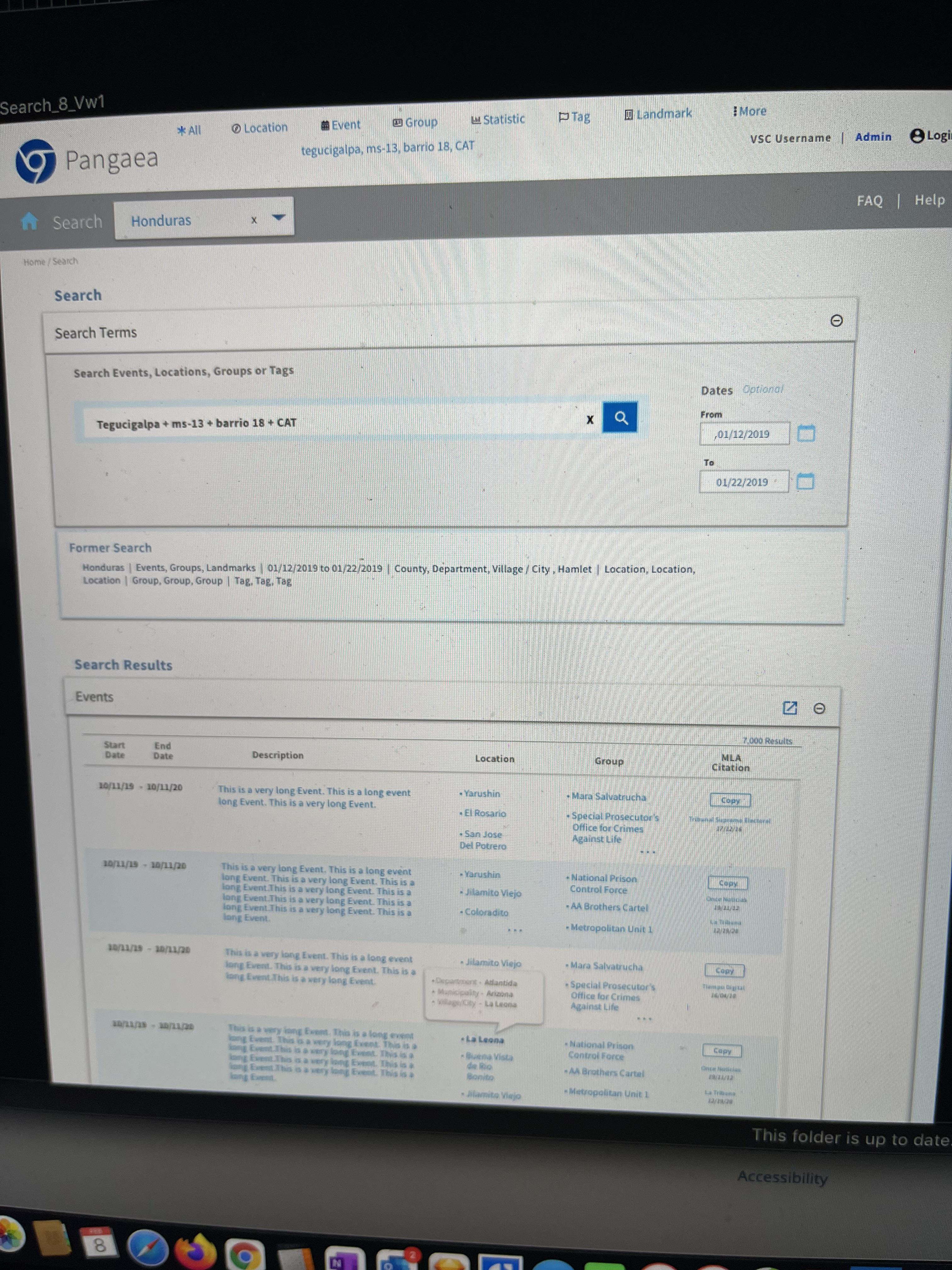Click the Pangaea logo icon

pyautogui.click(x=36, y=161)
